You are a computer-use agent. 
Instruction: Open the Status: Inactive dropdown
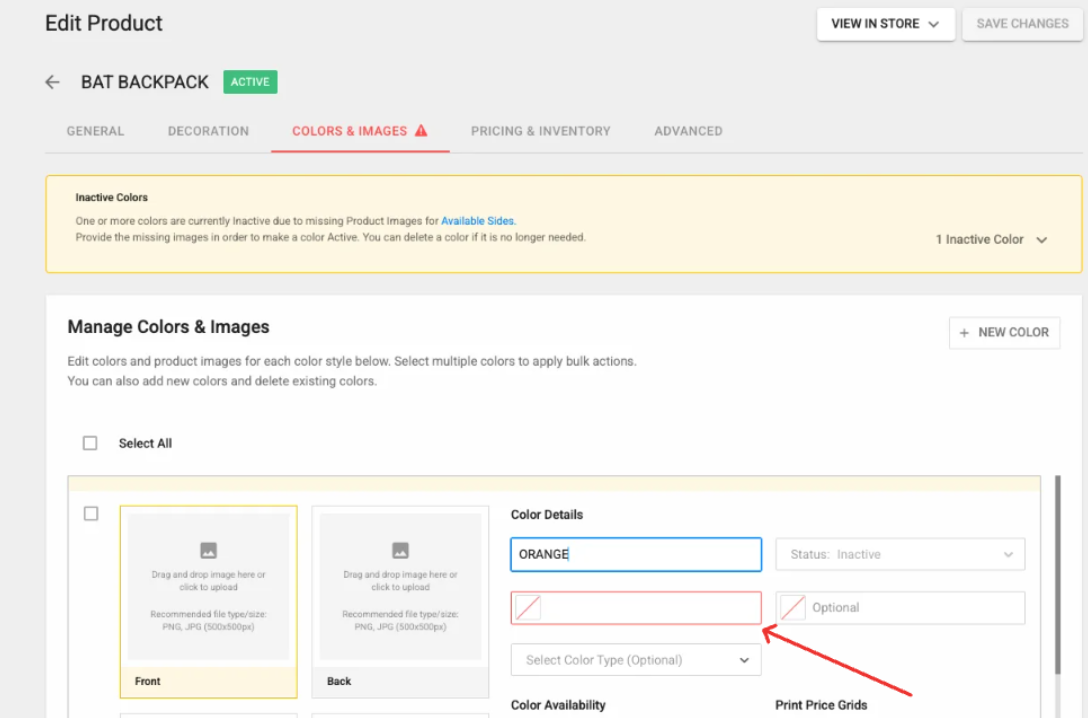point(900,554)
